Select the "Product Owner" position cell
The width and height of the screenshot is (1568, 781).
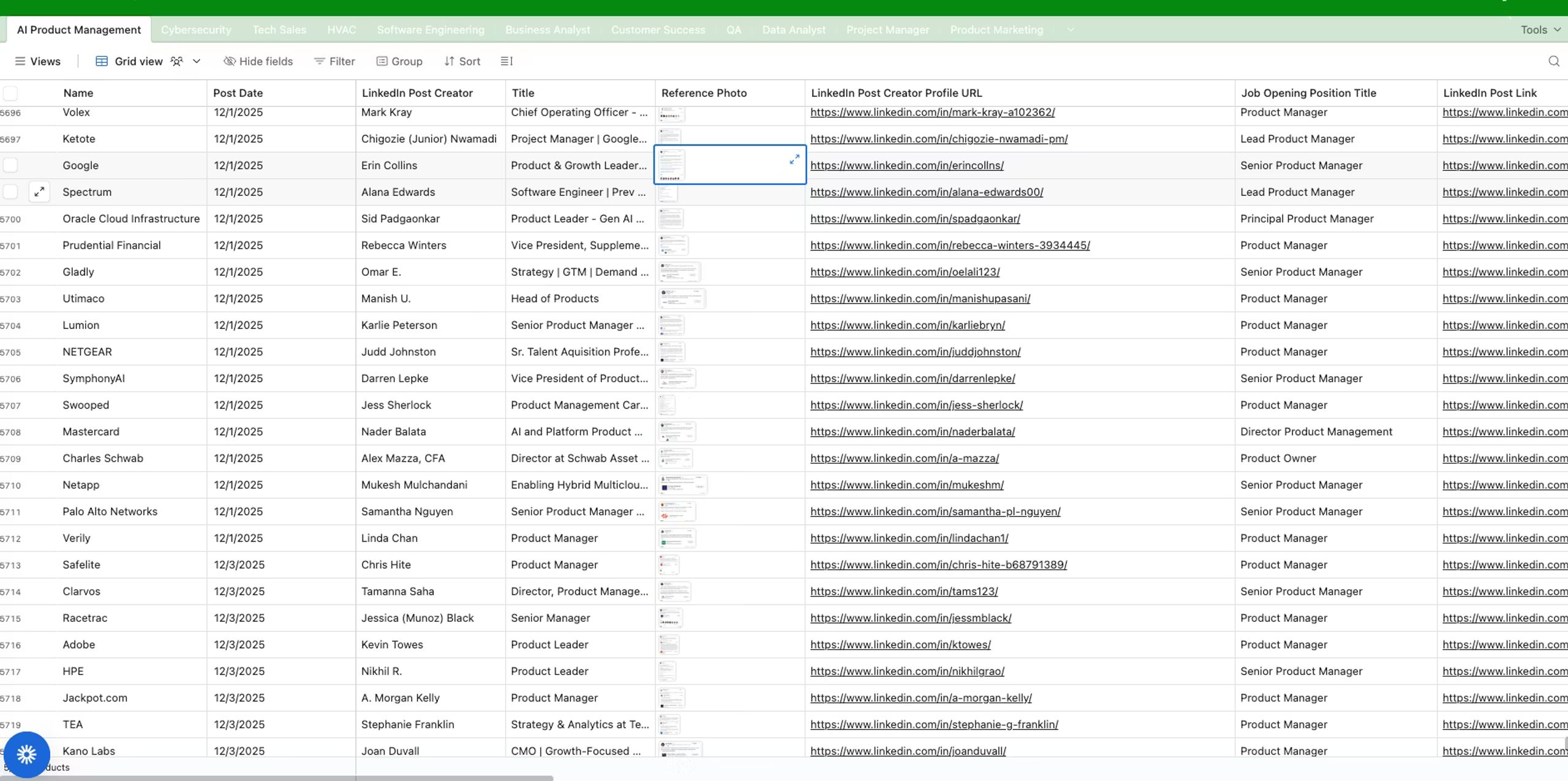1336,458
